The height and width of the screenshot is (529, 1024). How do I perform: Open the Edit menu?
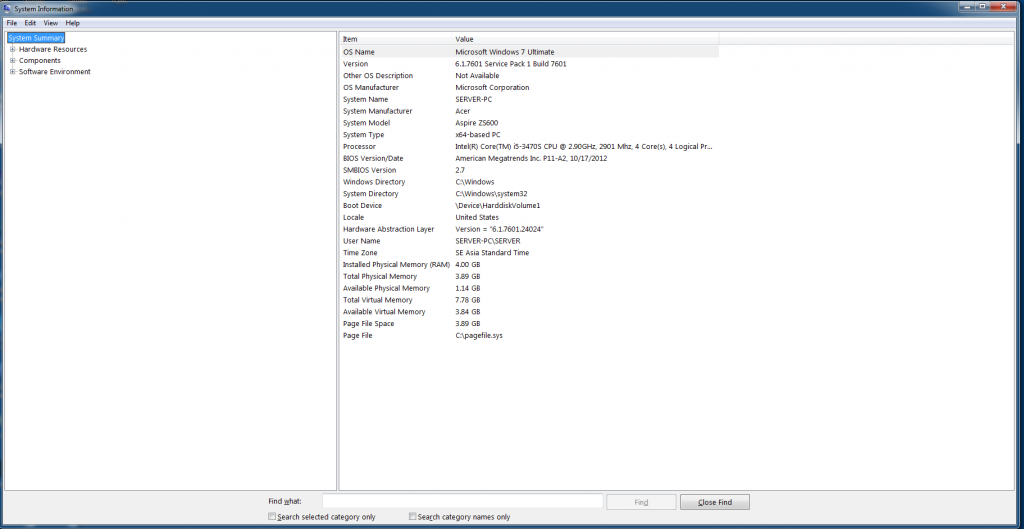pos(30,23)
